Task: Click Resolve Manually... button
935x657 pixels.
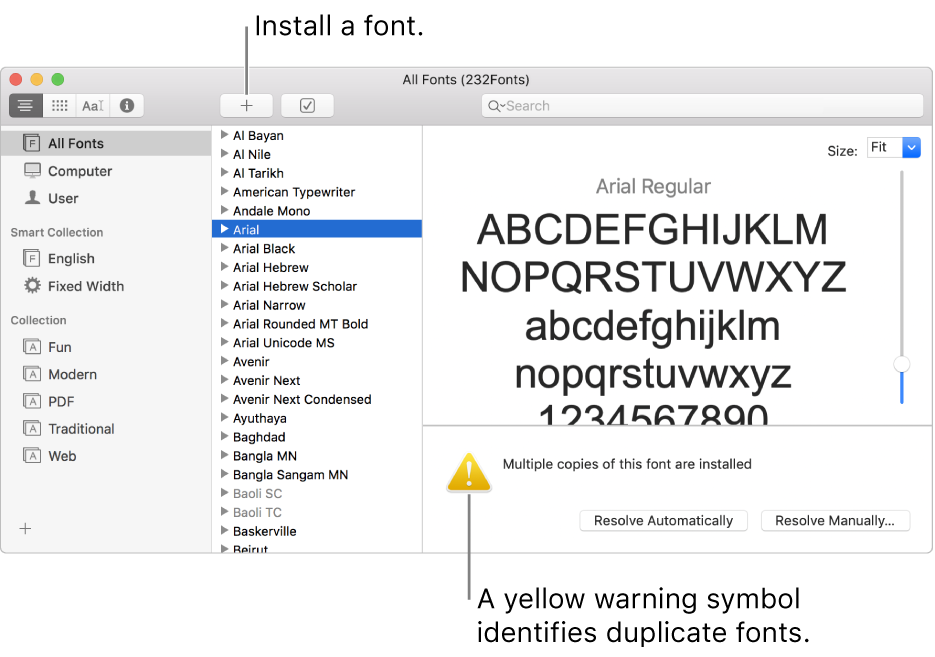Action: point(835,520)
